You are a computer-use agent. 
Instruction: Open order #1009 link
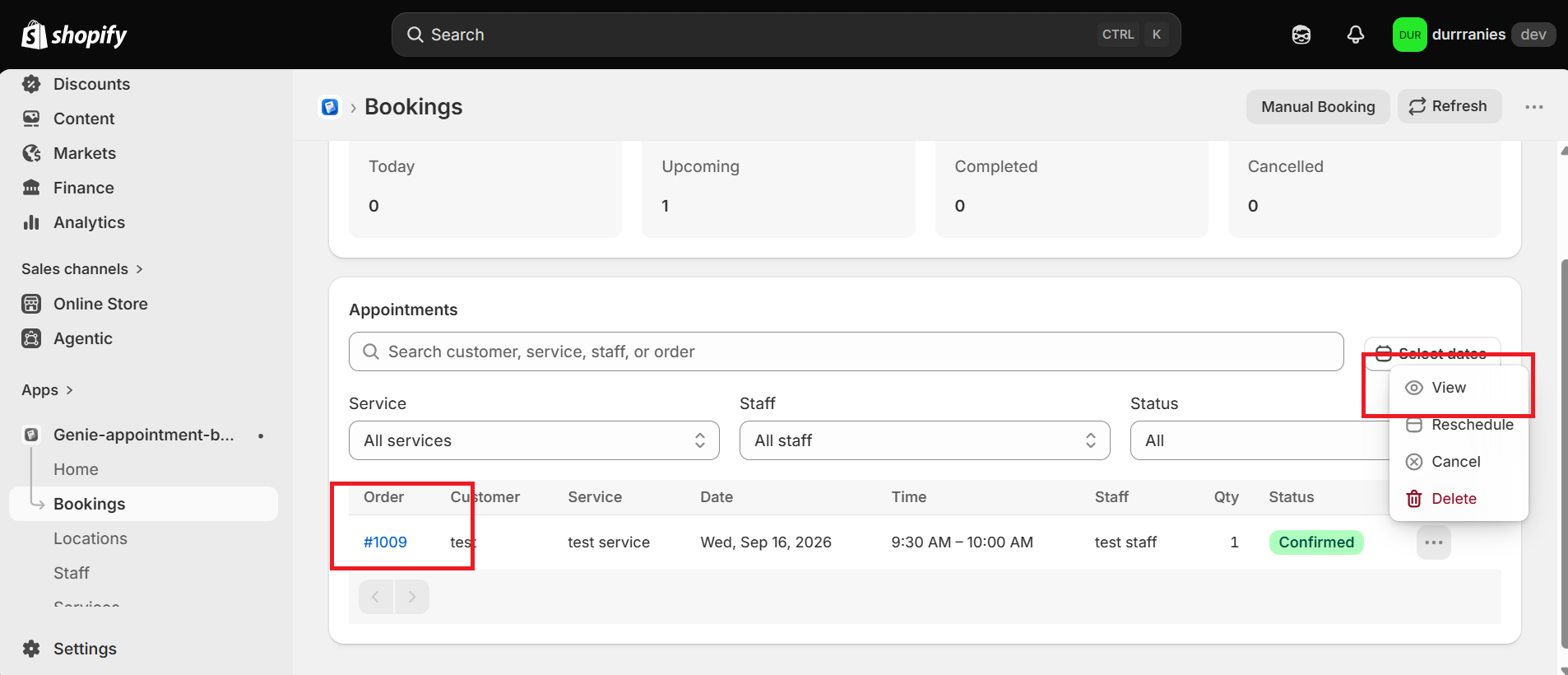click(385, 542)
